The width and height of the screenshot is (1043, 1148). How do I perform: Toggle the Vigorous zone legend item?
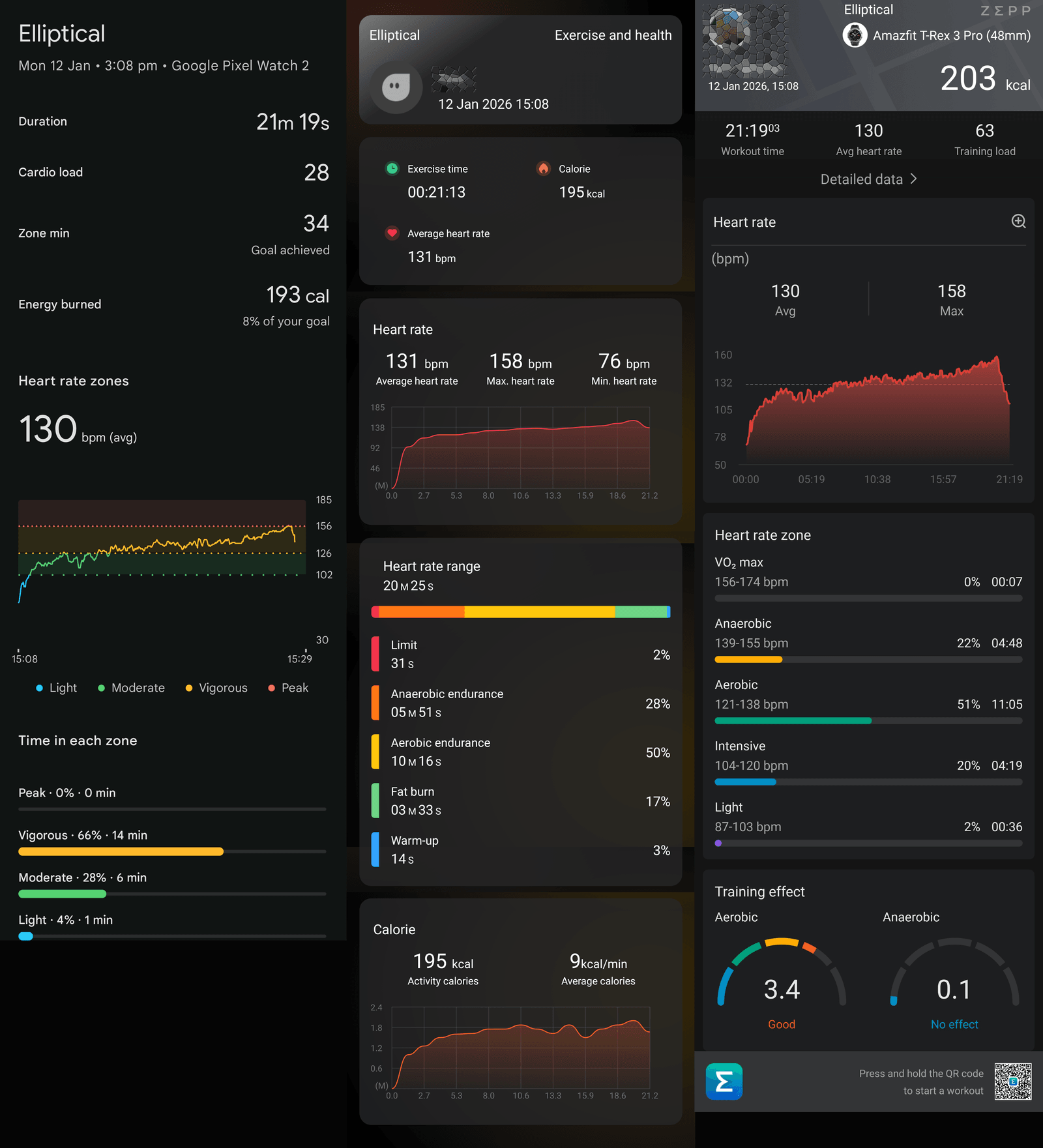216,688
